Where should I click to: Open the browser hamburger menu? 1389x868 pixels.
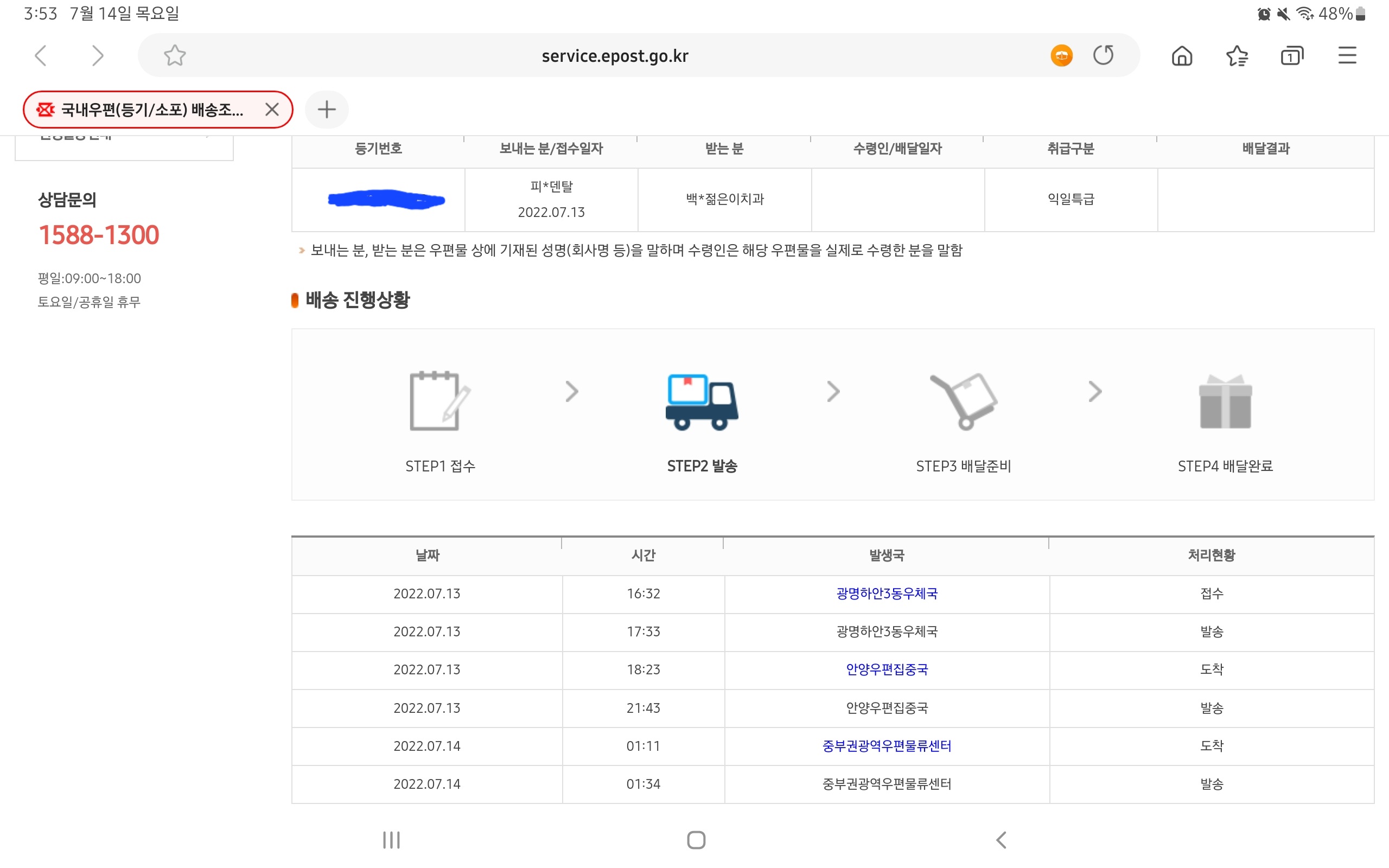coord(1347,56)
